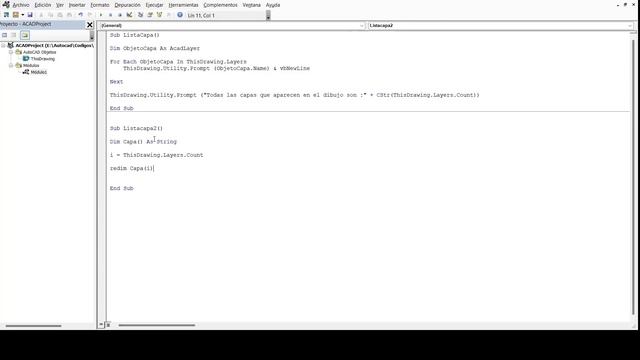Select the AutoCAD Objetos folder
This screenshot has width=640, height=360.
coord(39,52)
